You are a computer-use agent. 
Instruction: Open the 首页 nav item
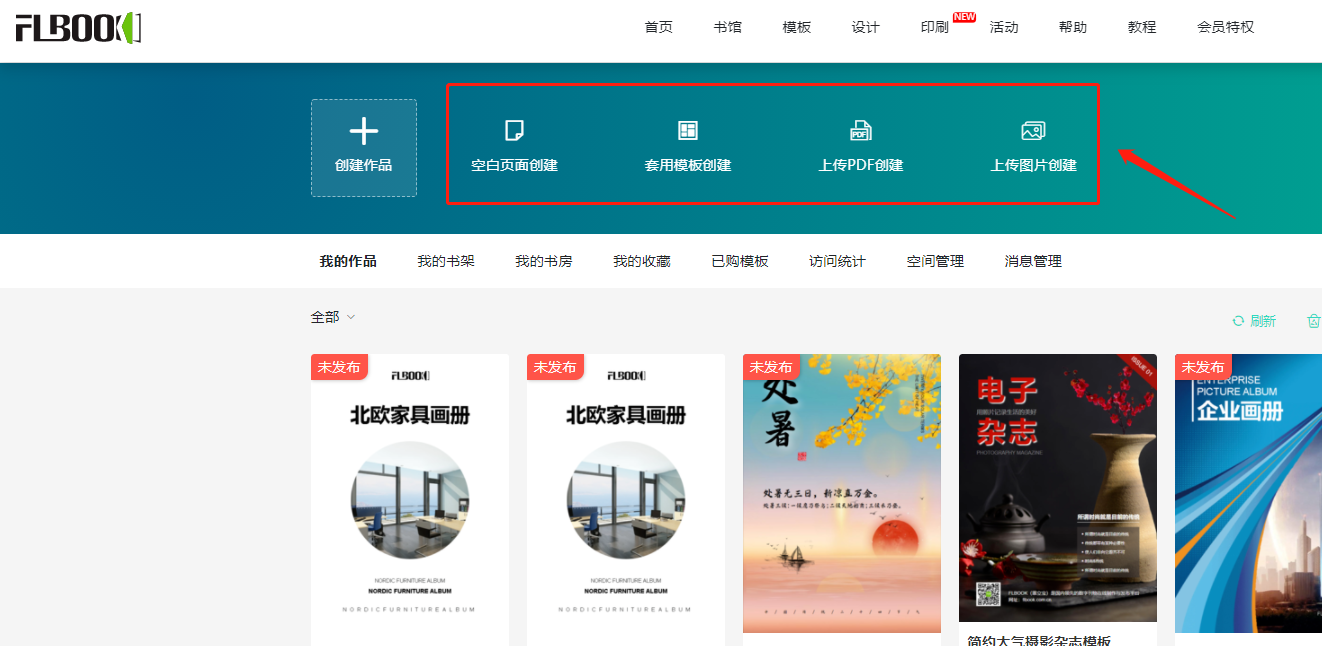tap(659, 27)
